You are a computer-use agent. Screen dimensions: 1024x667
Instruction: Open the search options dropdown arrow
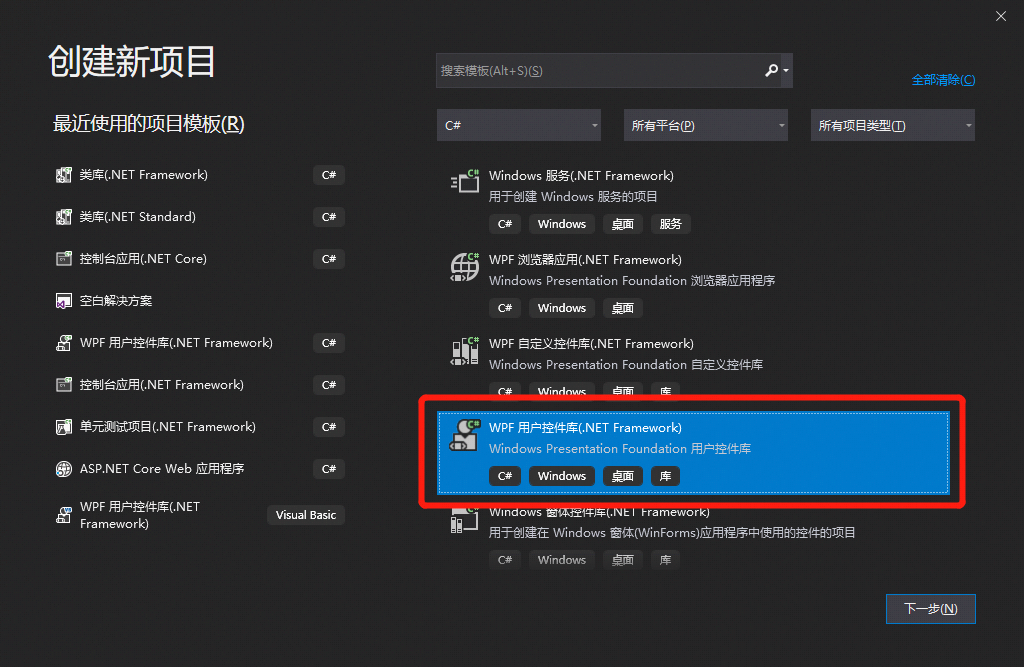[x=786, y=70]
